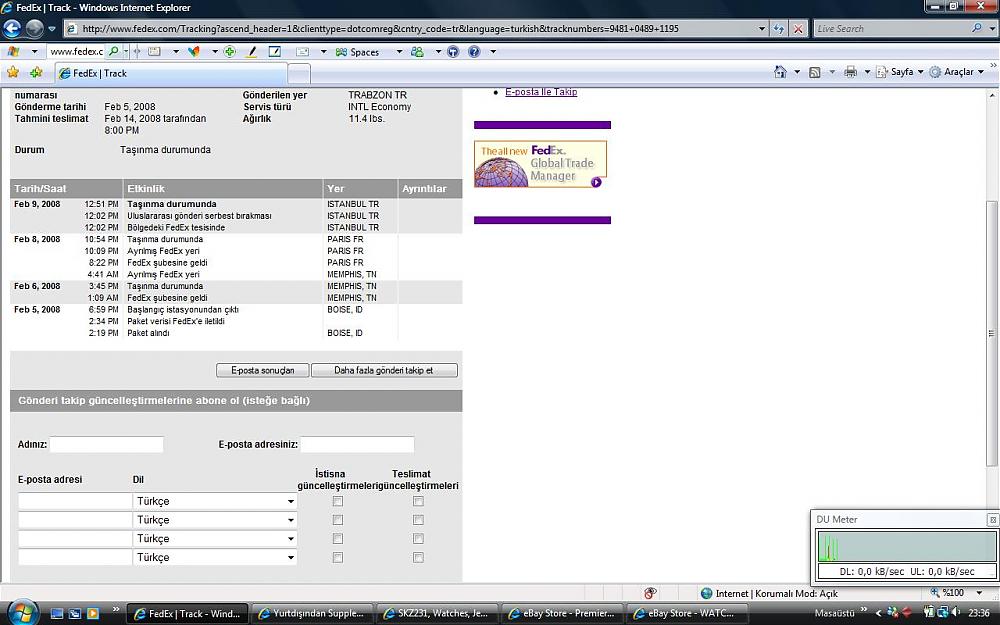This screenshot has width=1000, height=625.
Task: Switch to SKZ231, Watches taskbar window
Action: tap(438, 614)
